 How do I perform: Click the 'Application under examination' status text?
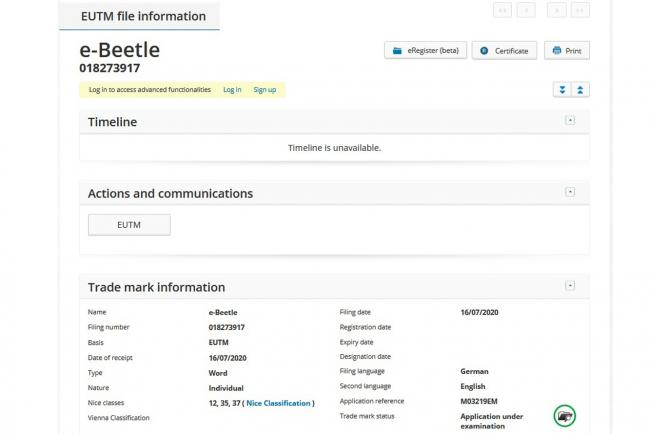point(492,421)
